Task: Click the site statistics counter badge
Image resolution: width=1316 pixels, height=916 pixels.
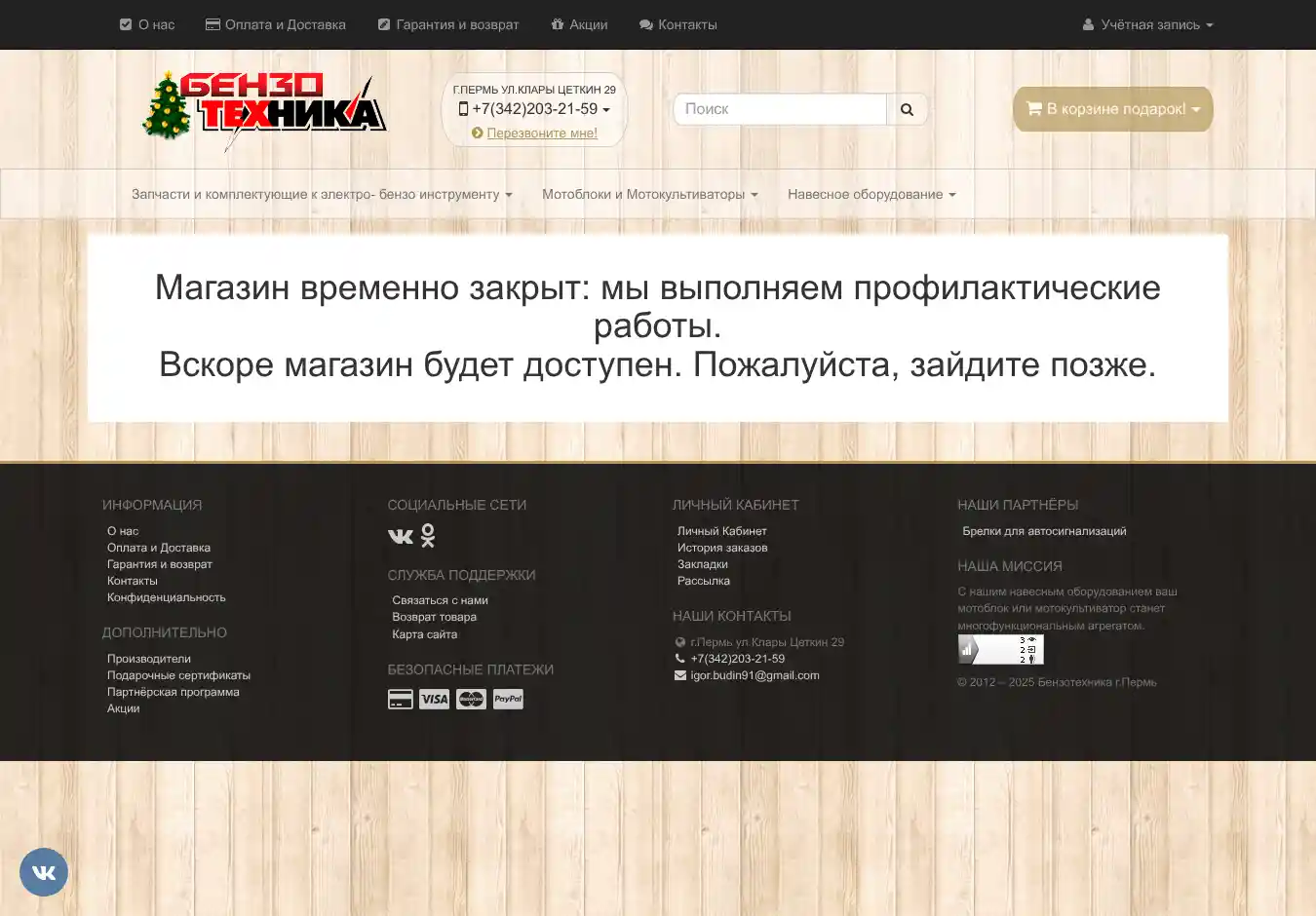Action: [x=1000, y=649]
